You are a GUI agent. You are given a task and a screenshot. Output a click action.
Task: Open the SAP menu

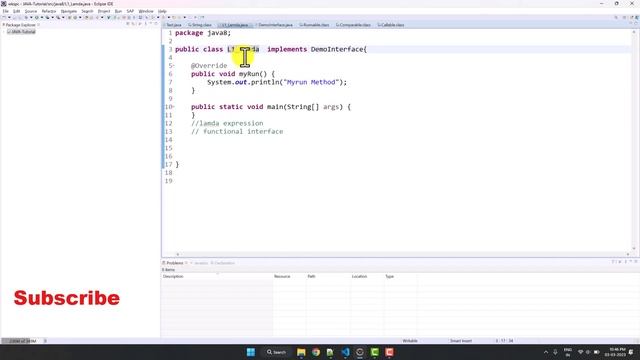coord(130,11)
